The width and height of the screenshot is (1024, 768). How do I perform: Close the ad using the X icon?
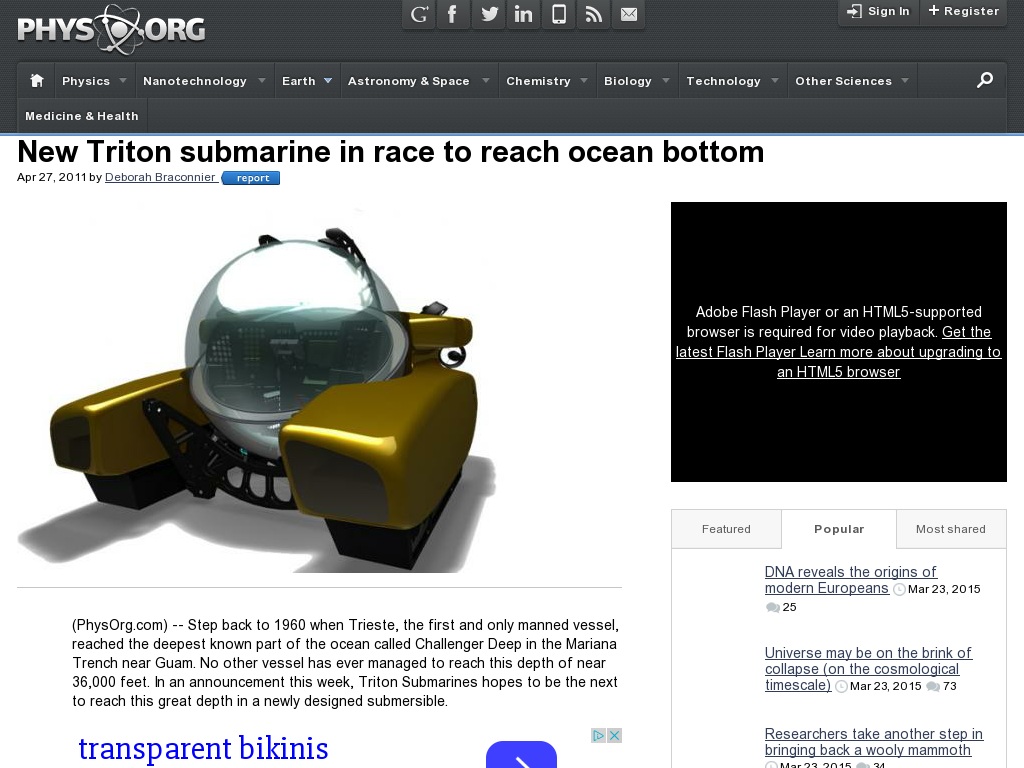point(615,735)
